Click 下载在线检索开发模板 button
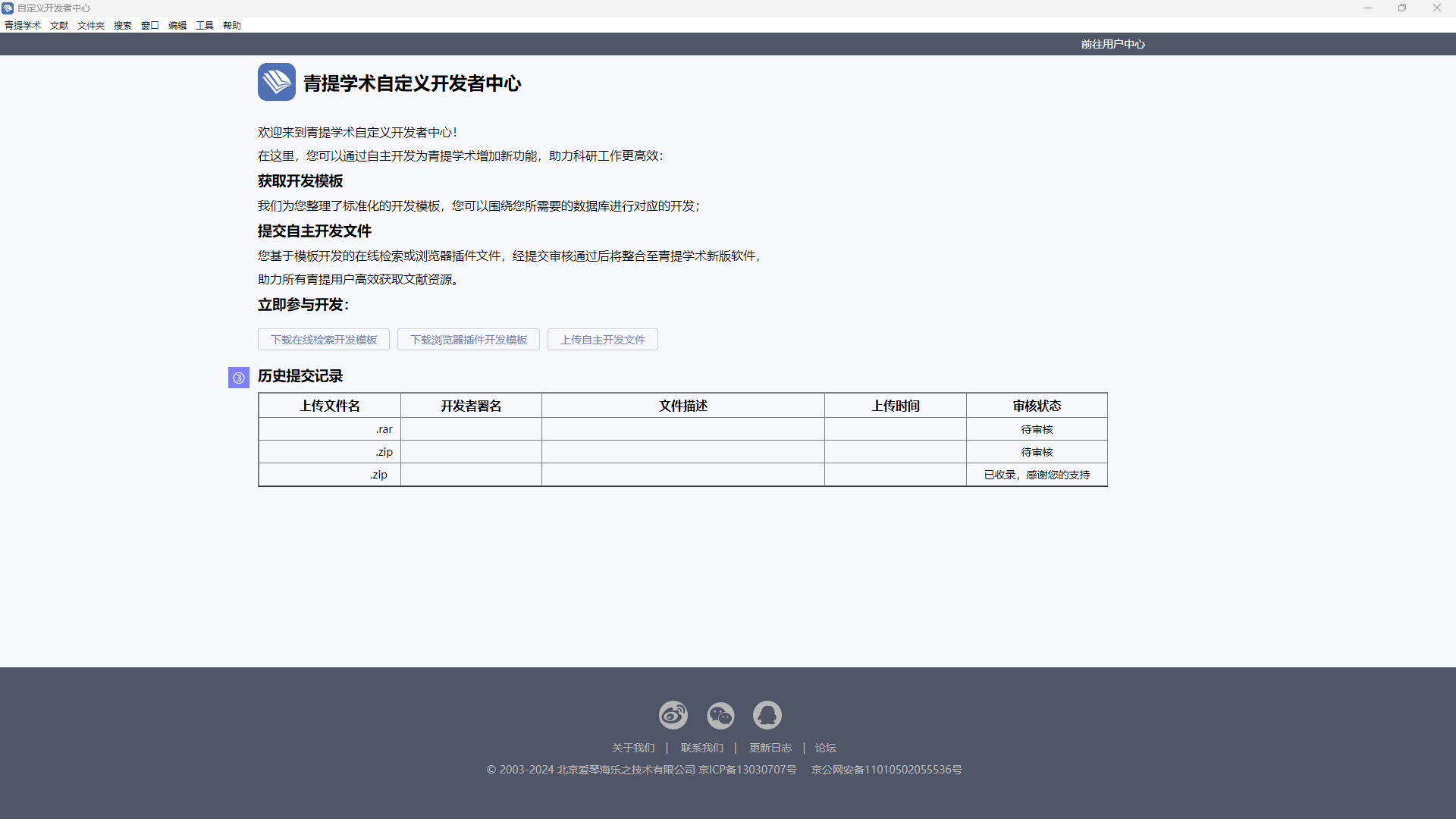1456x819 pixels. pos(324,340)
